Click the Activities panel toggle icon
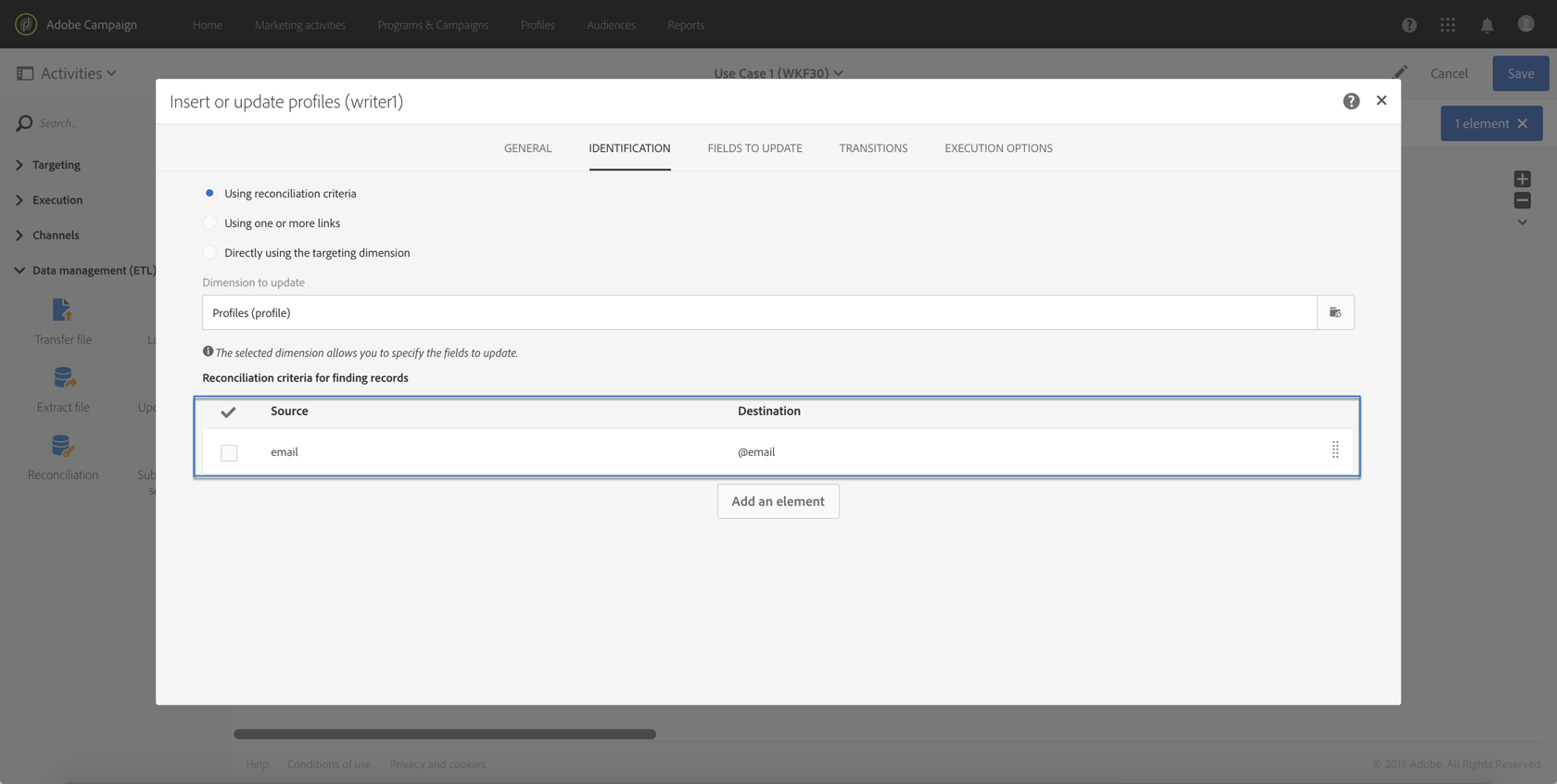Viewport: 1557px width, 784px height. pos(25,73)
